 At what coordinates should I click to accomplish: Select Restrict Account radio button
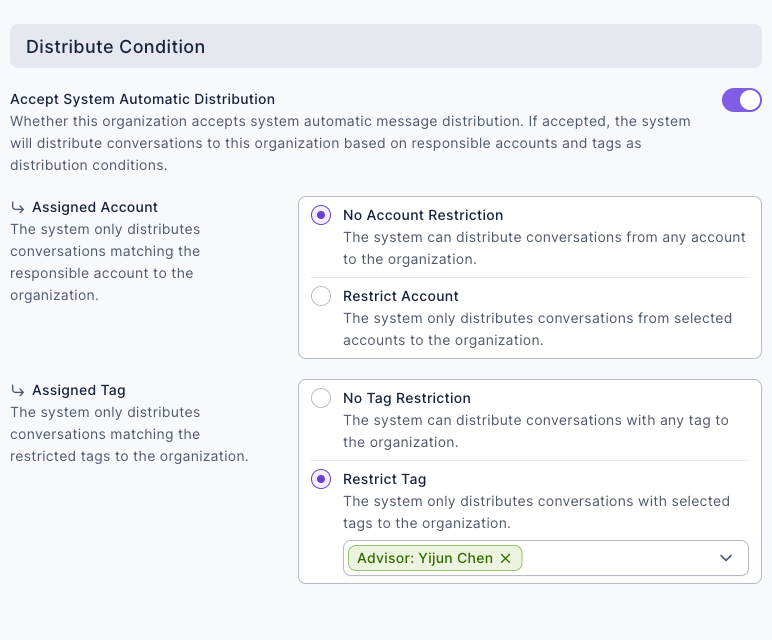tap(321, 296)
